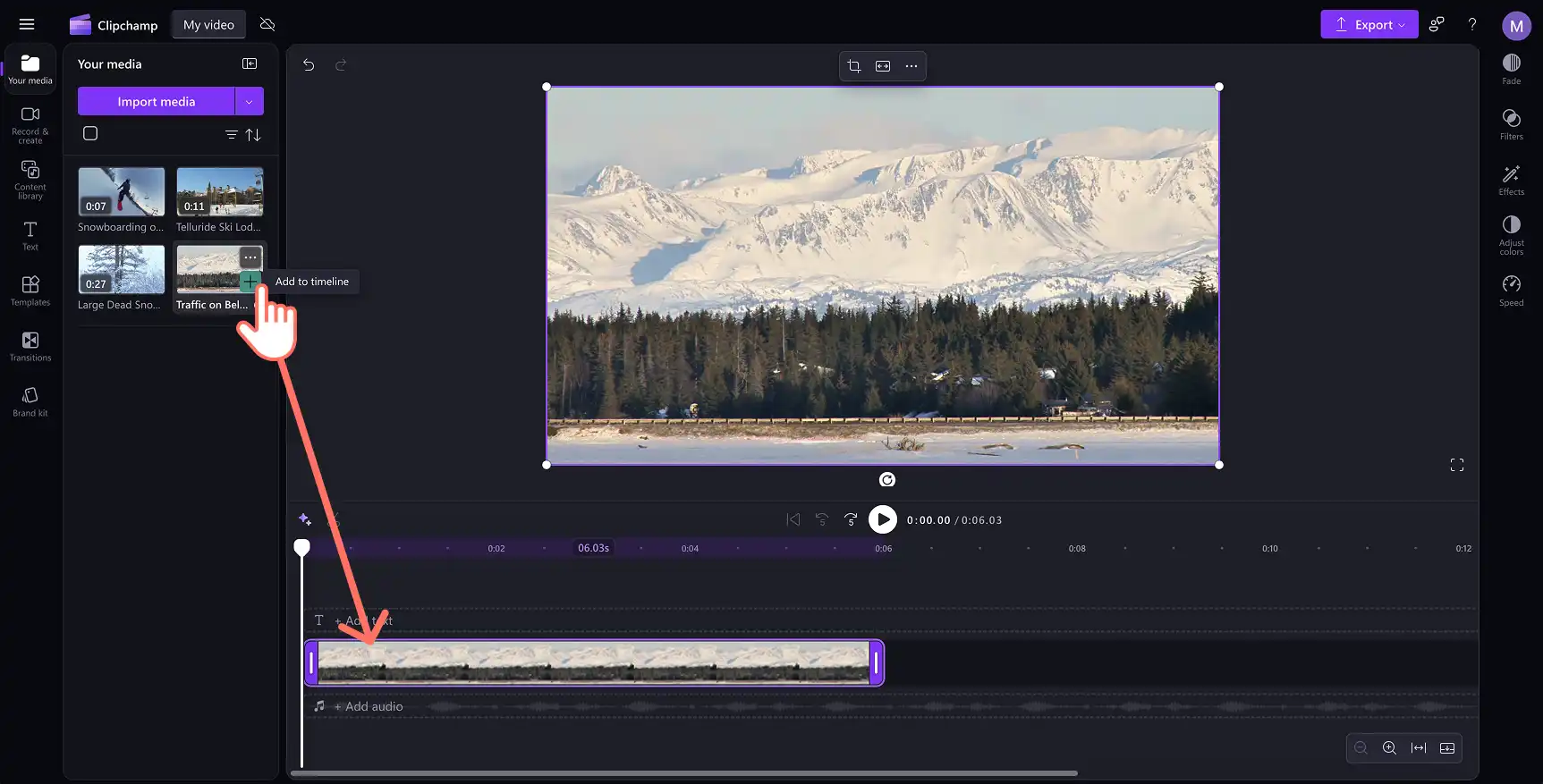Screen dimensions: 1543x784
Task: Skip to the start of video
Action: (x=793, y=519)
